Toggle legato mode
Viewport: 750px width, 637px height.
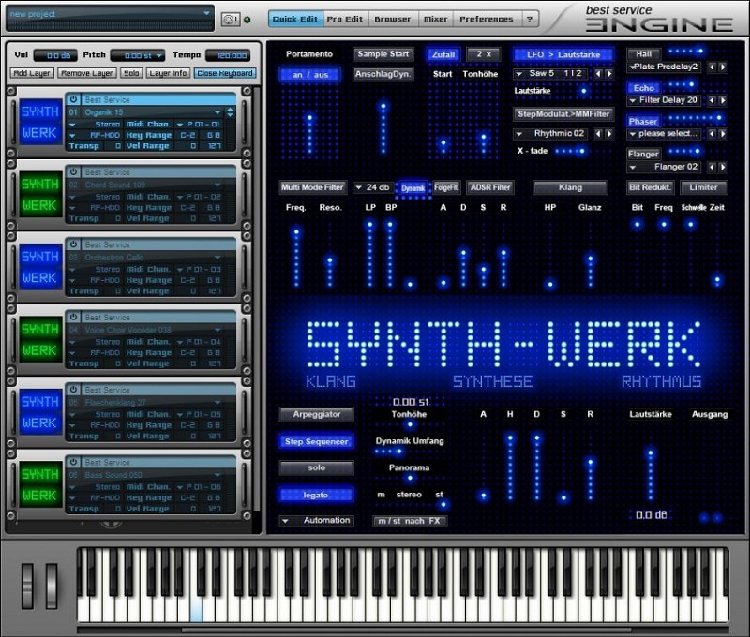[x=316, y=495]
